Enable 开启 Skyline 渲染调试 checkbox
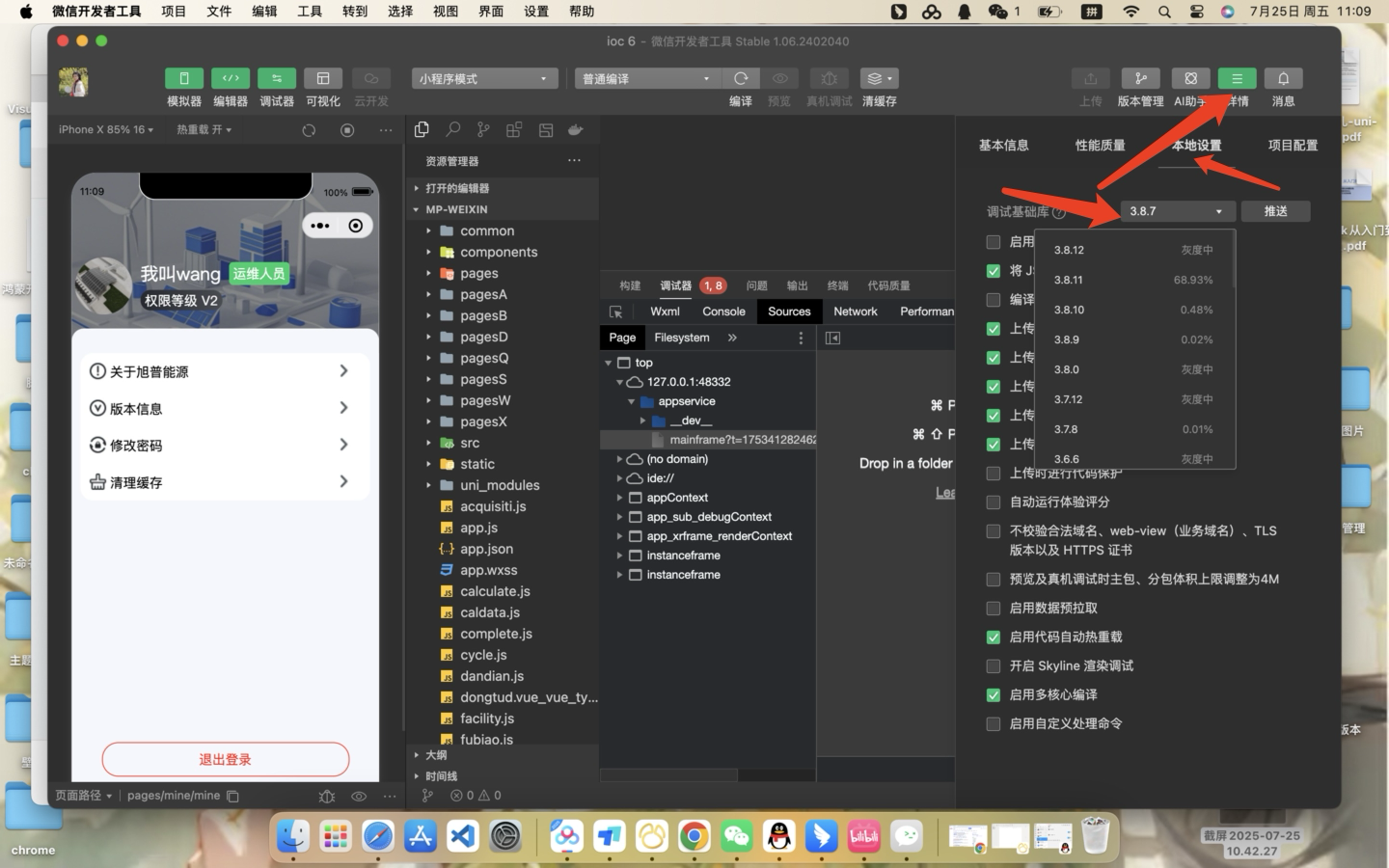 994,665
